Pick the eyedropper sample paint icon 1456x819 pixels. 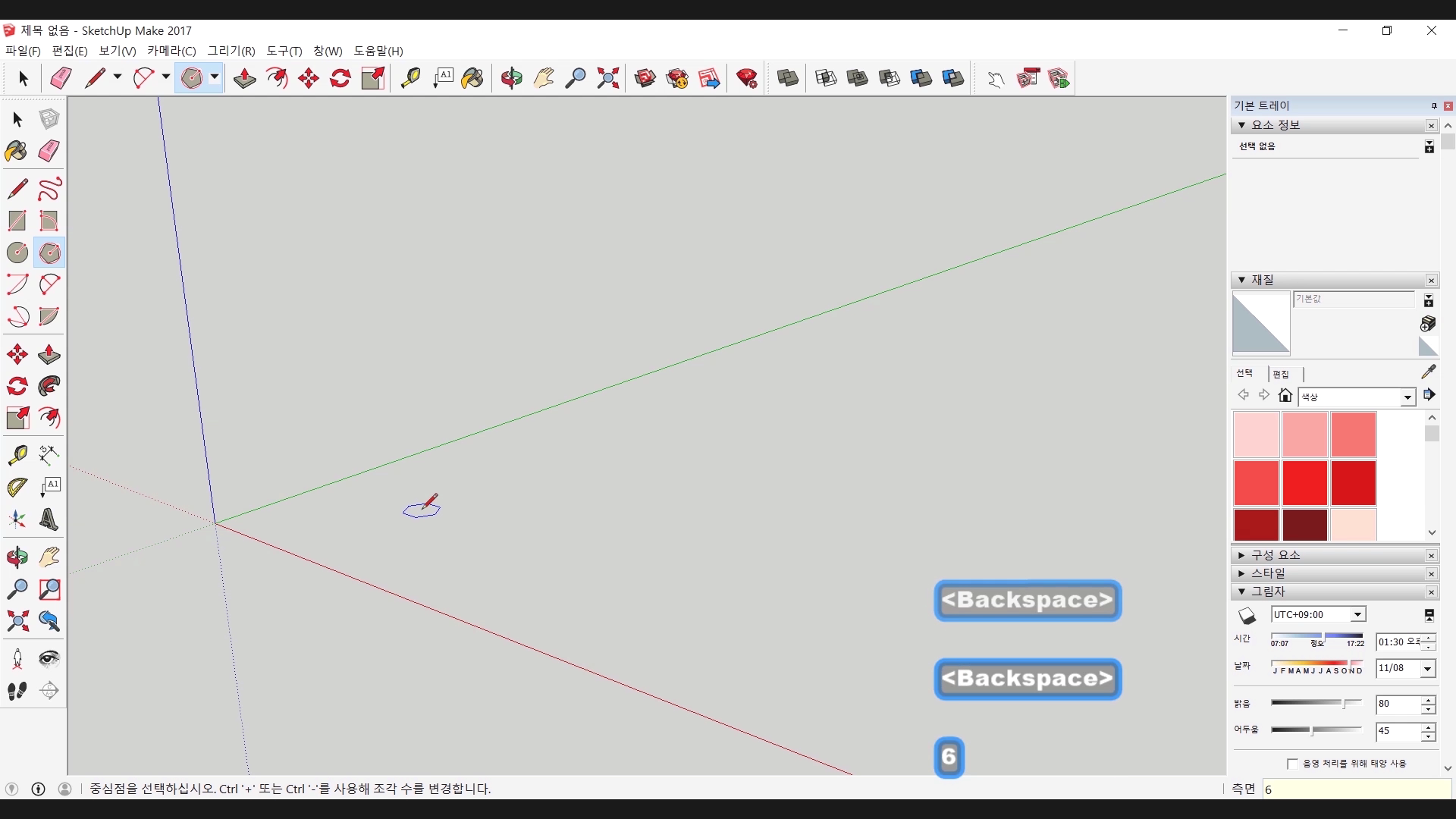1428,372
